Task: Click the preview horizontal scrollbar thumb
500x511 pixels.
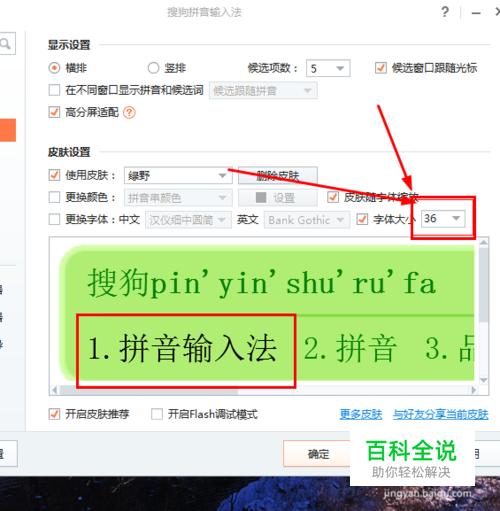Action: [x=149, y=390]
